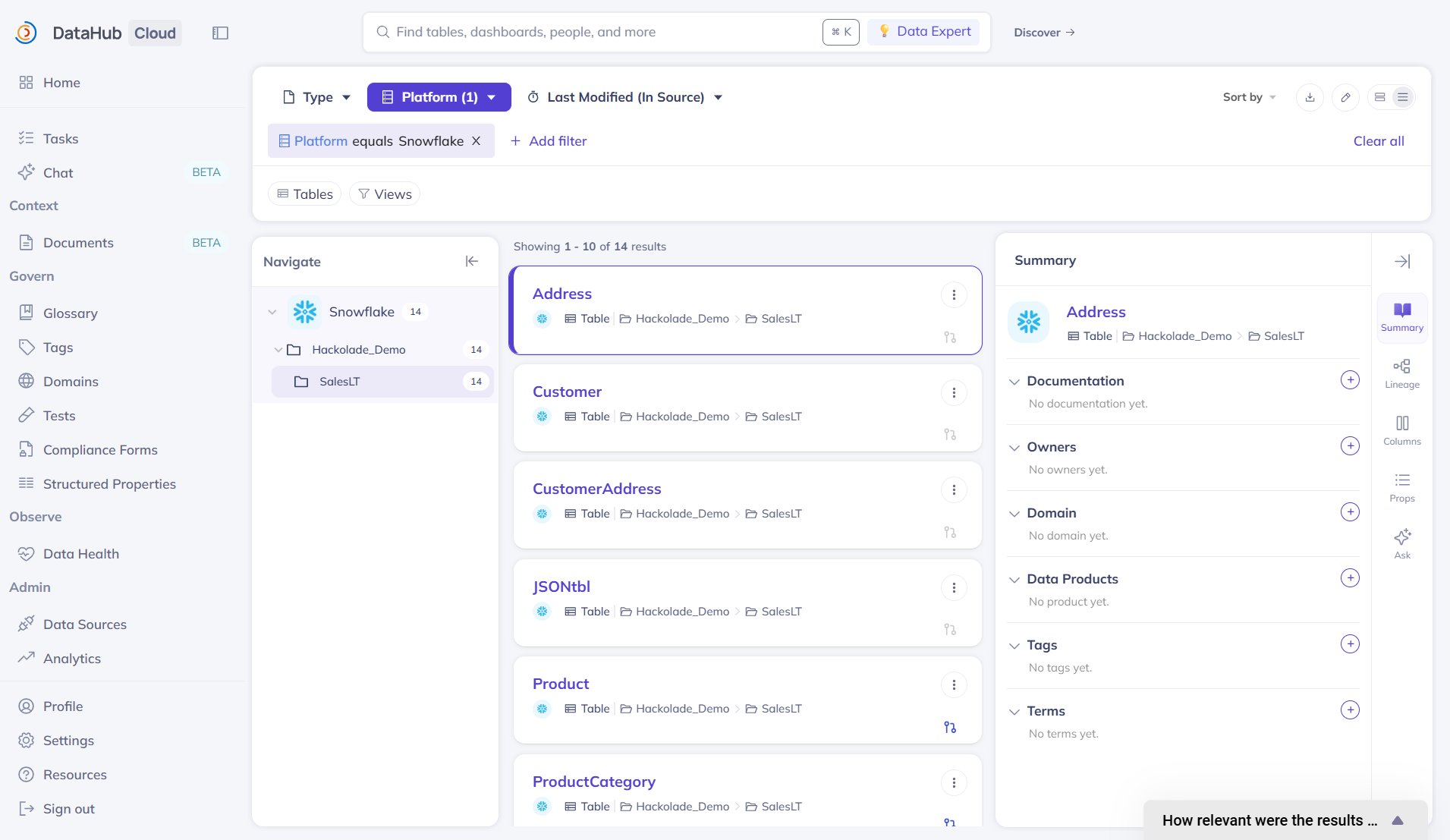Open the Columns sidebar icon
Viewport: 1450px width, 840px height.
tap(1401, 430)
